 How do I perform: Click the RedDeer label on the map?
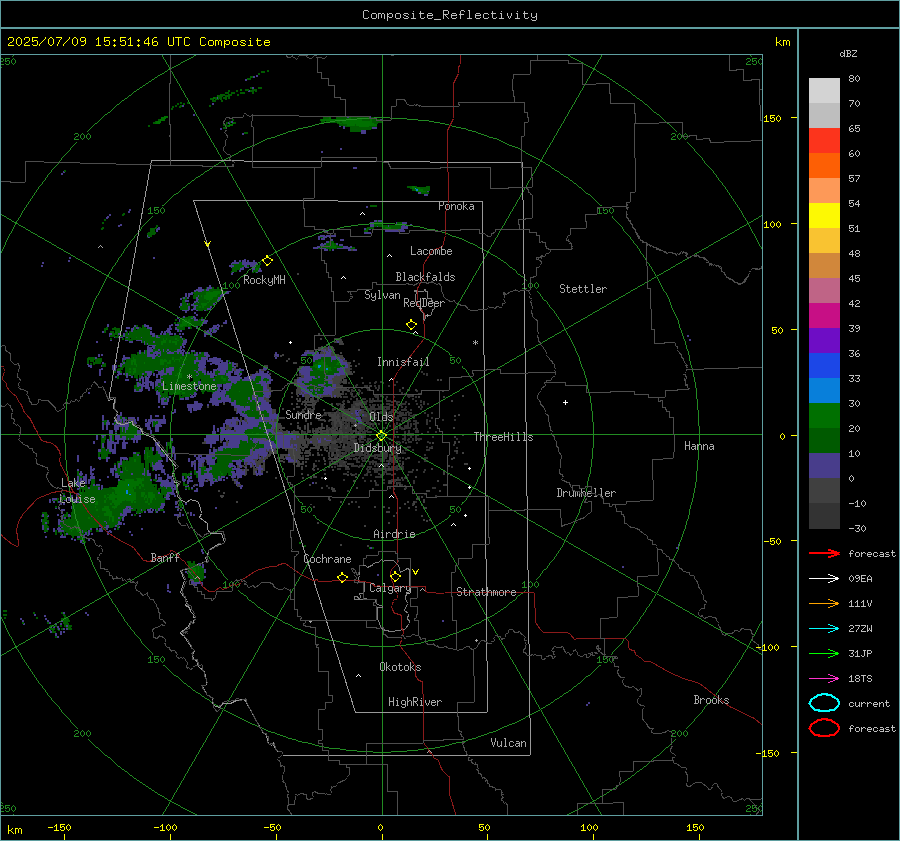(x=424, y=303)
